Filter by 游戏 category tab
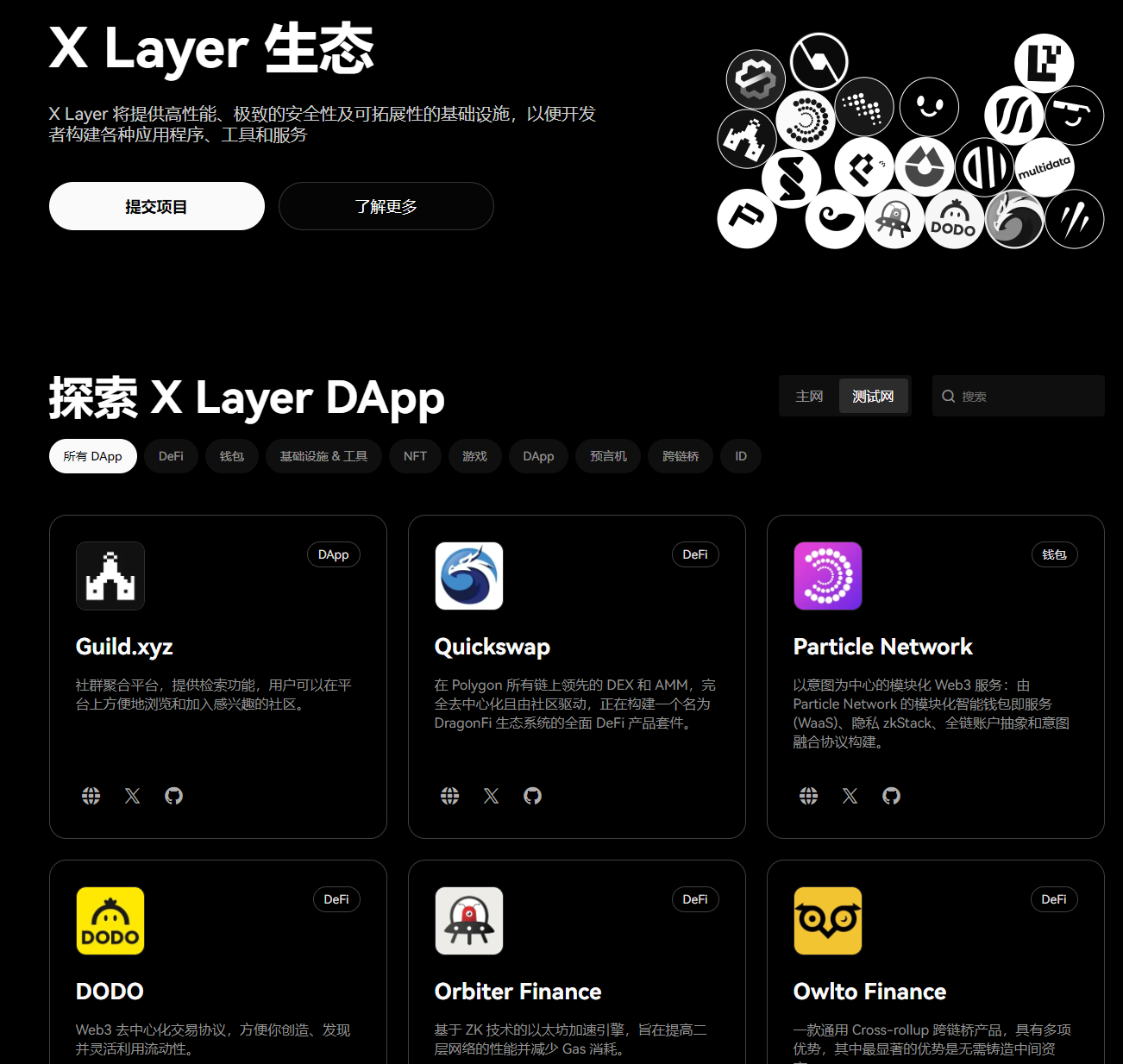This screenshot has width=1123, height=1064. point(474,456)
